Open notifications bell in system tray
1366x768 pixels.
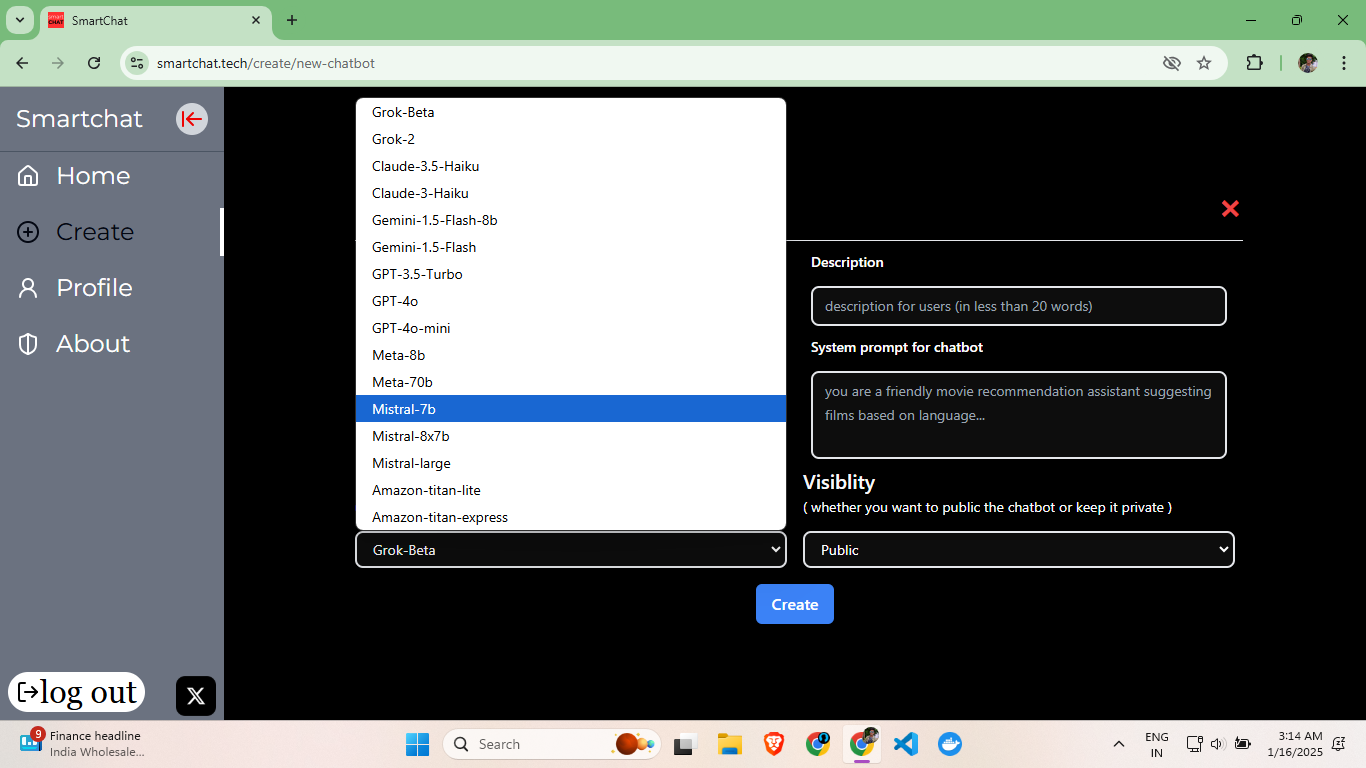click(x=1339, y=744)
